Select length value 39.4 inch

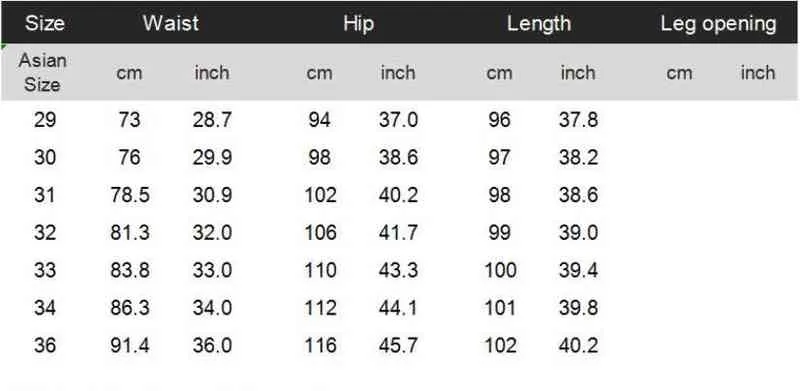(579, 270)
